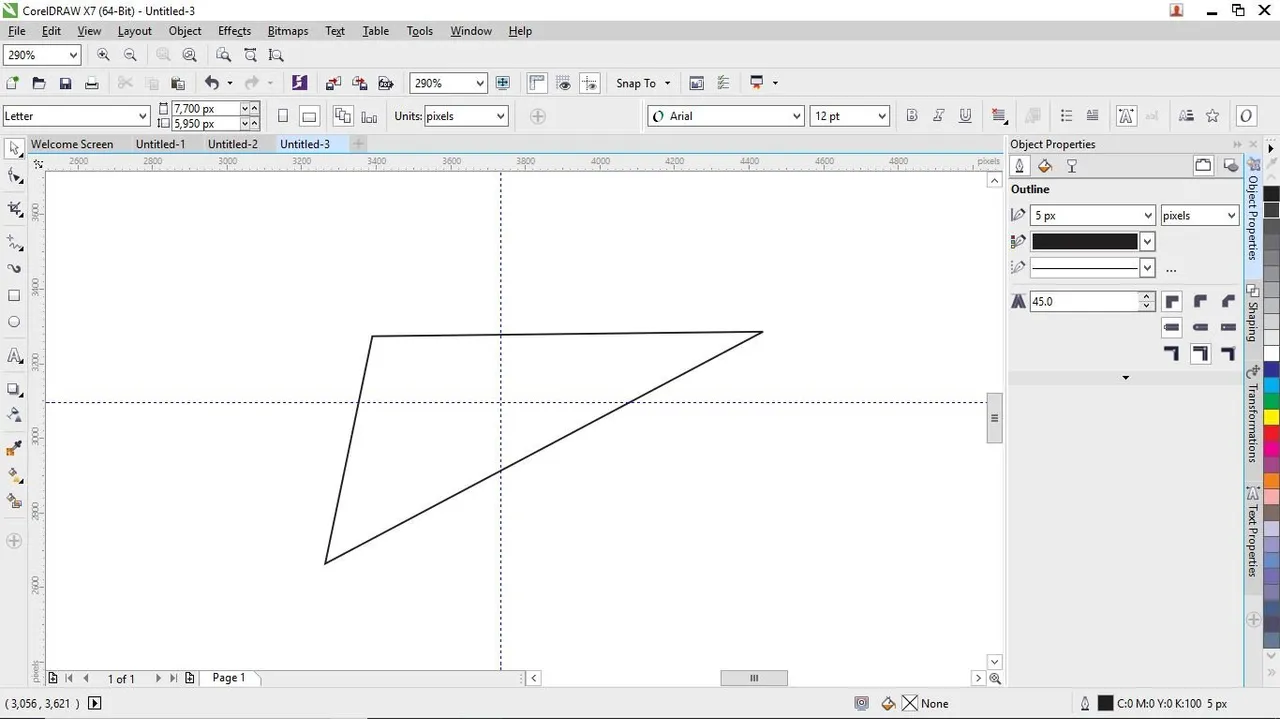Open the zoom level 290% dropdown in top row
The width and height of the screenshot is (1280, 719).
(x=73, y=55)
